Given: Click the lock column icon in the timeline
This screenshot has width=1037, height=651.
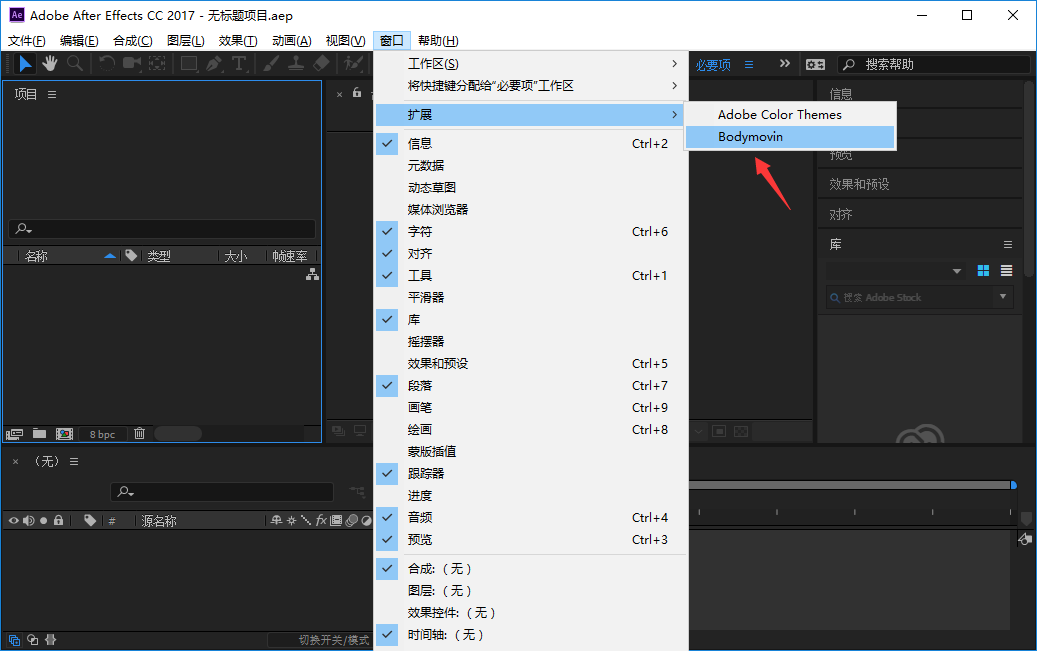Looking at the screenshot, I should 59,521.
